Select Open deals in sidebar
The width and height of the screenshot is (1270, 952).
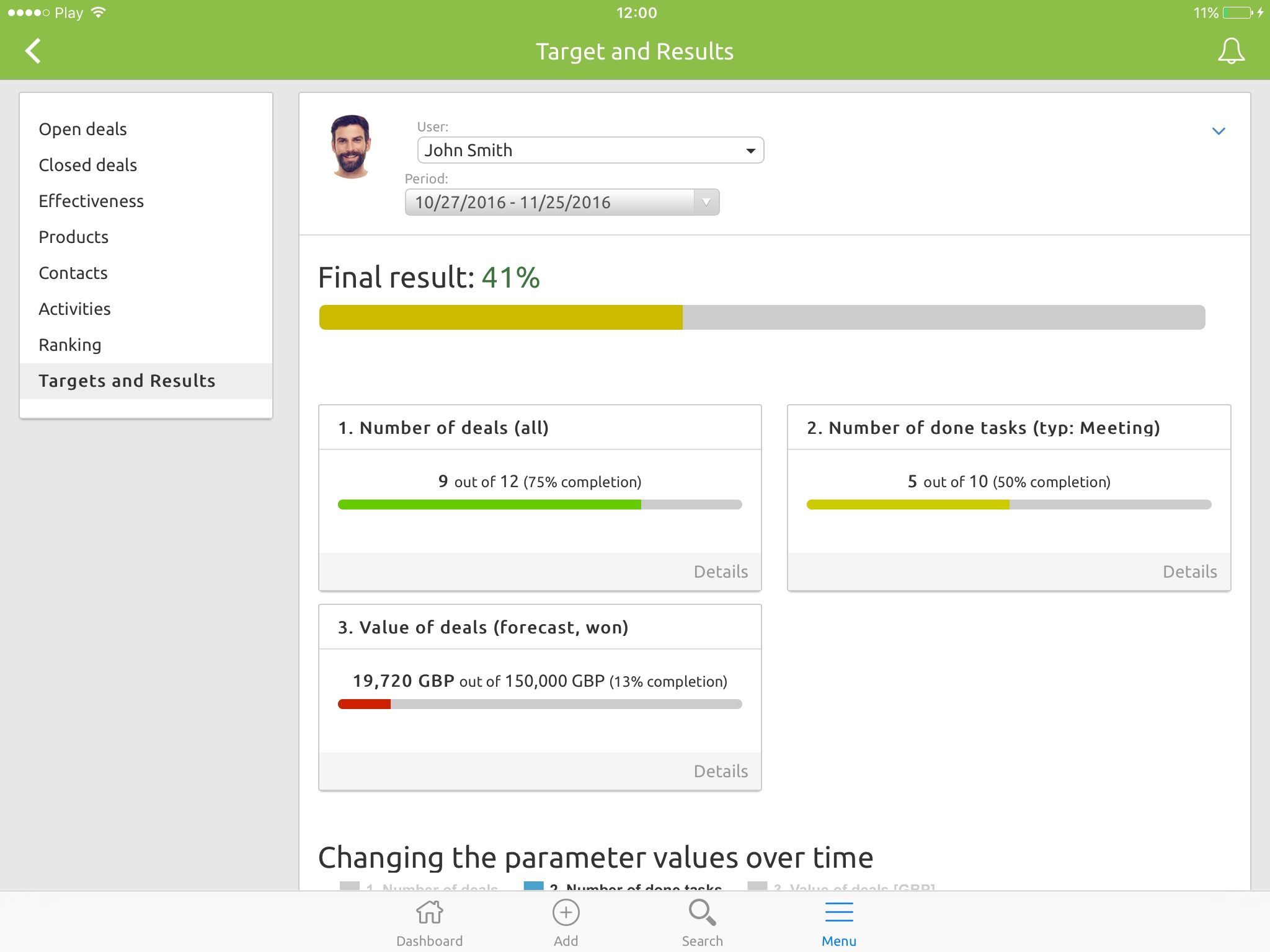82,130
